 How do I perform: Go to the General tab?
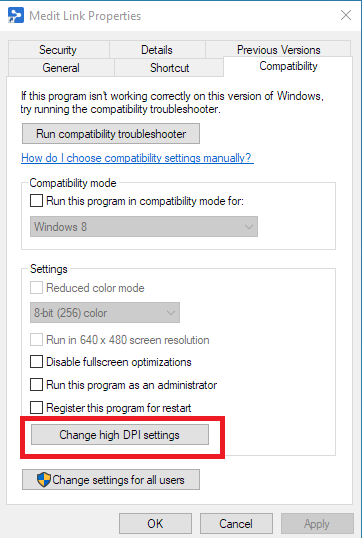click(61, 68)
